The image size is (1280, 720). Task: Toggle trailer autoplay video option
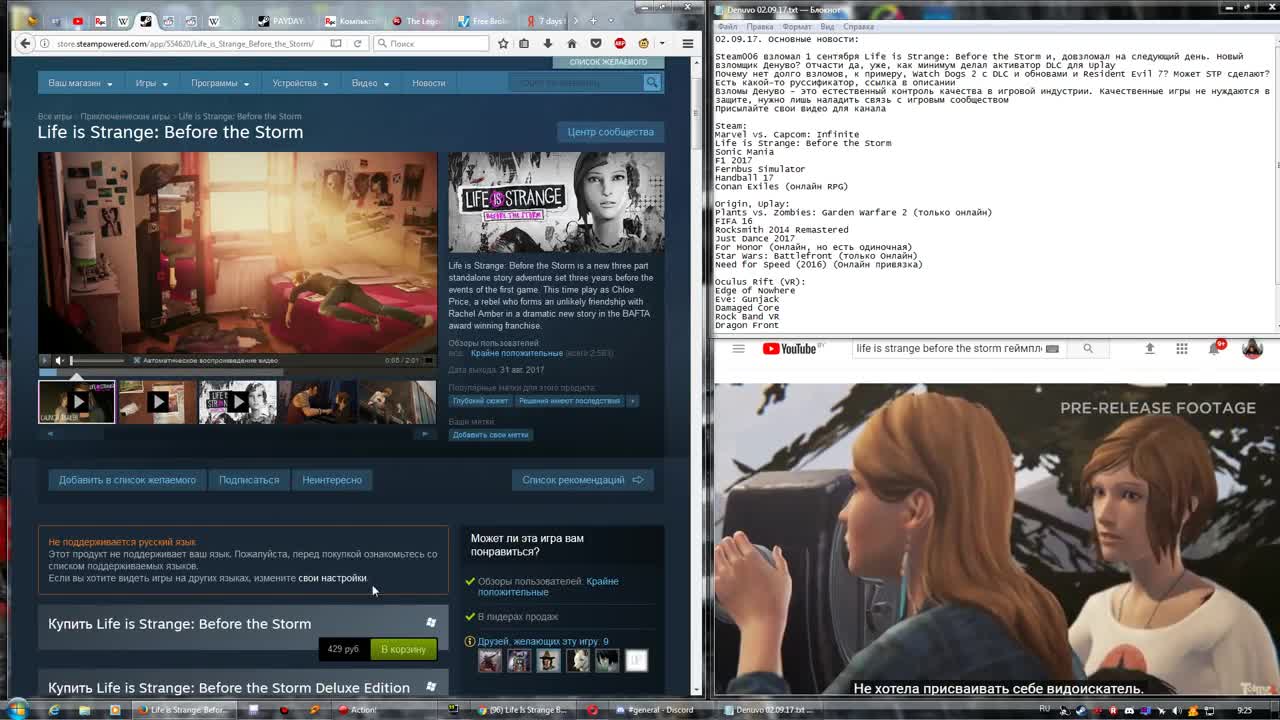pyautogui.click(x=206, y=360)
